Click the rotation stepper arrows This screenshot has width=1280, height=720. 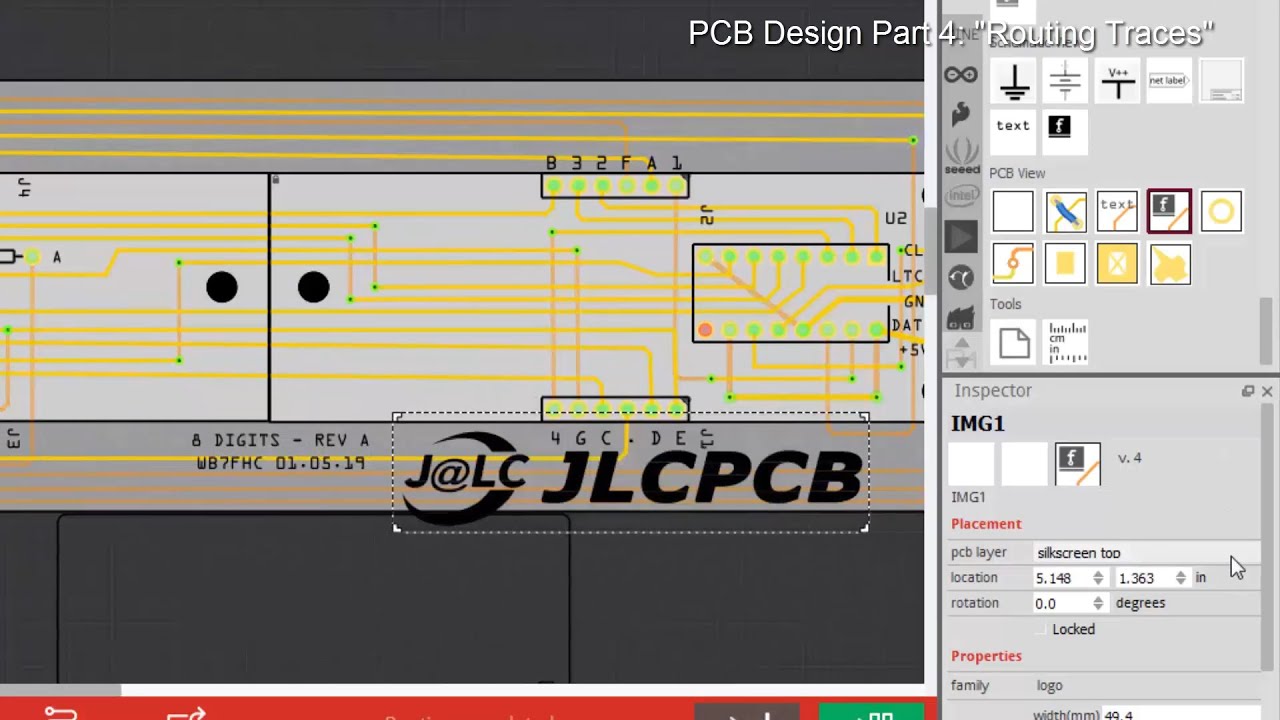coord(1098,603)
